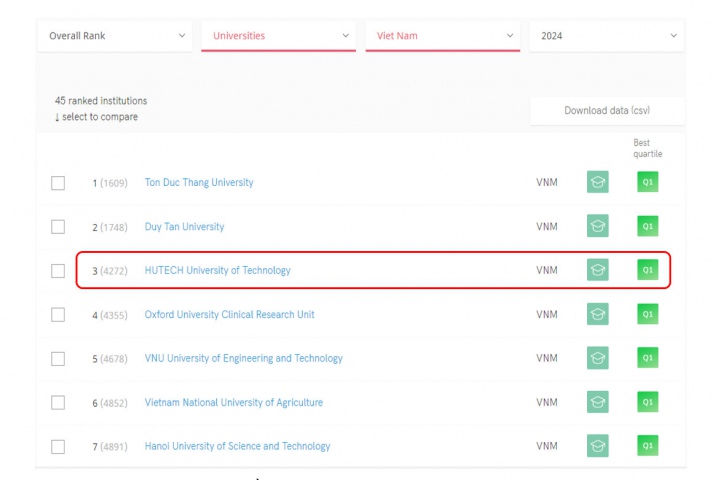Click Q1 badge for Vietnam National University of Agriculture

point(648,402)
